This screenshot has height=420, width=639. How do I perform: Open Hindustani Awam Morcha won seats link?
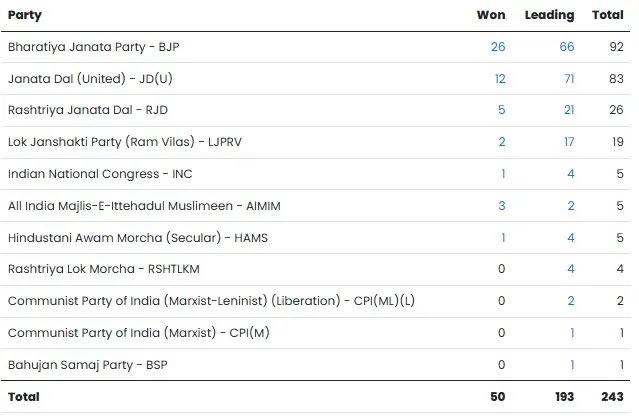coord(502,237)
